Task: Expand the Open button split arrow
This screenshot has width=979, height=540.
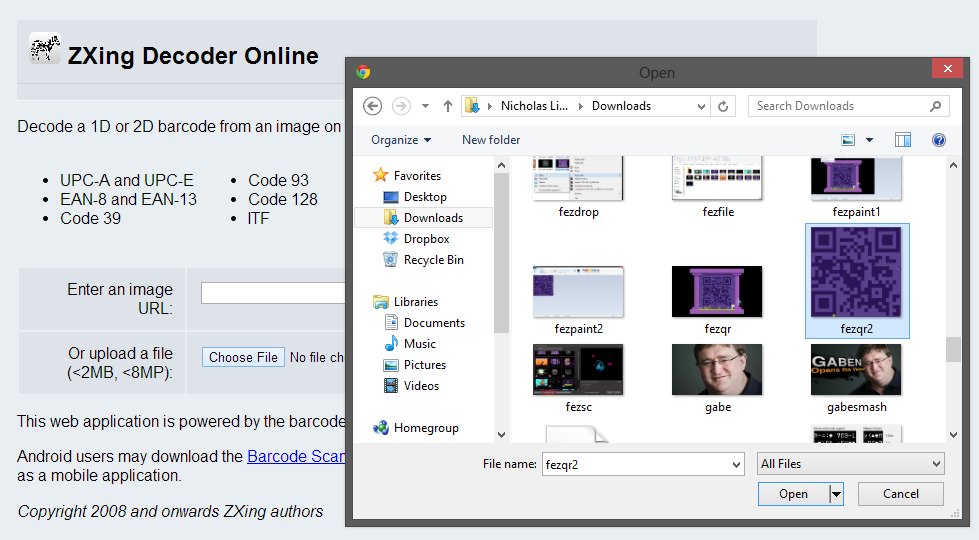Action: pyautogui.click(x=836, y=494)
